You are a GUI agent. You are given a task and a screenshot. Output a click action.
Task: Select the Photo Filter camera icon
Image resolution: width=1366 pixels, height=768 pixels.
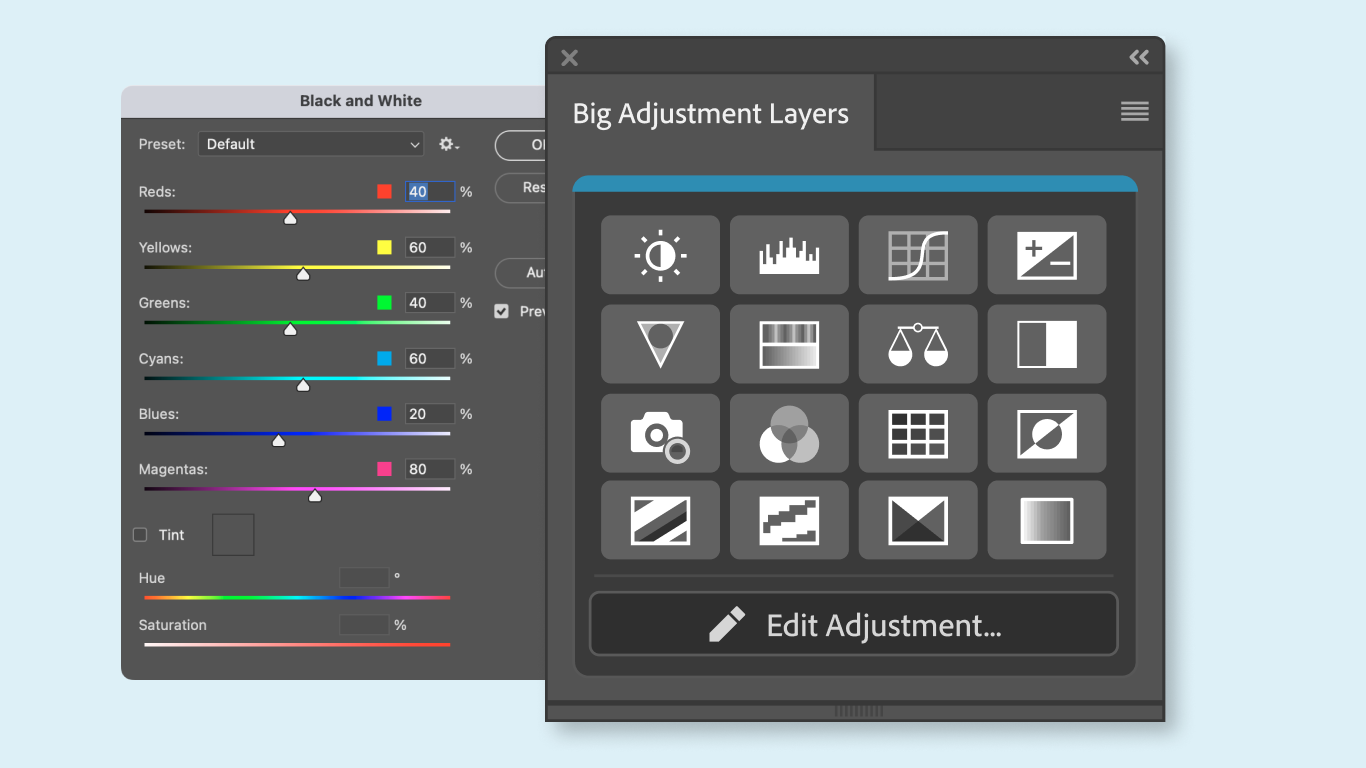pos(660,433)
